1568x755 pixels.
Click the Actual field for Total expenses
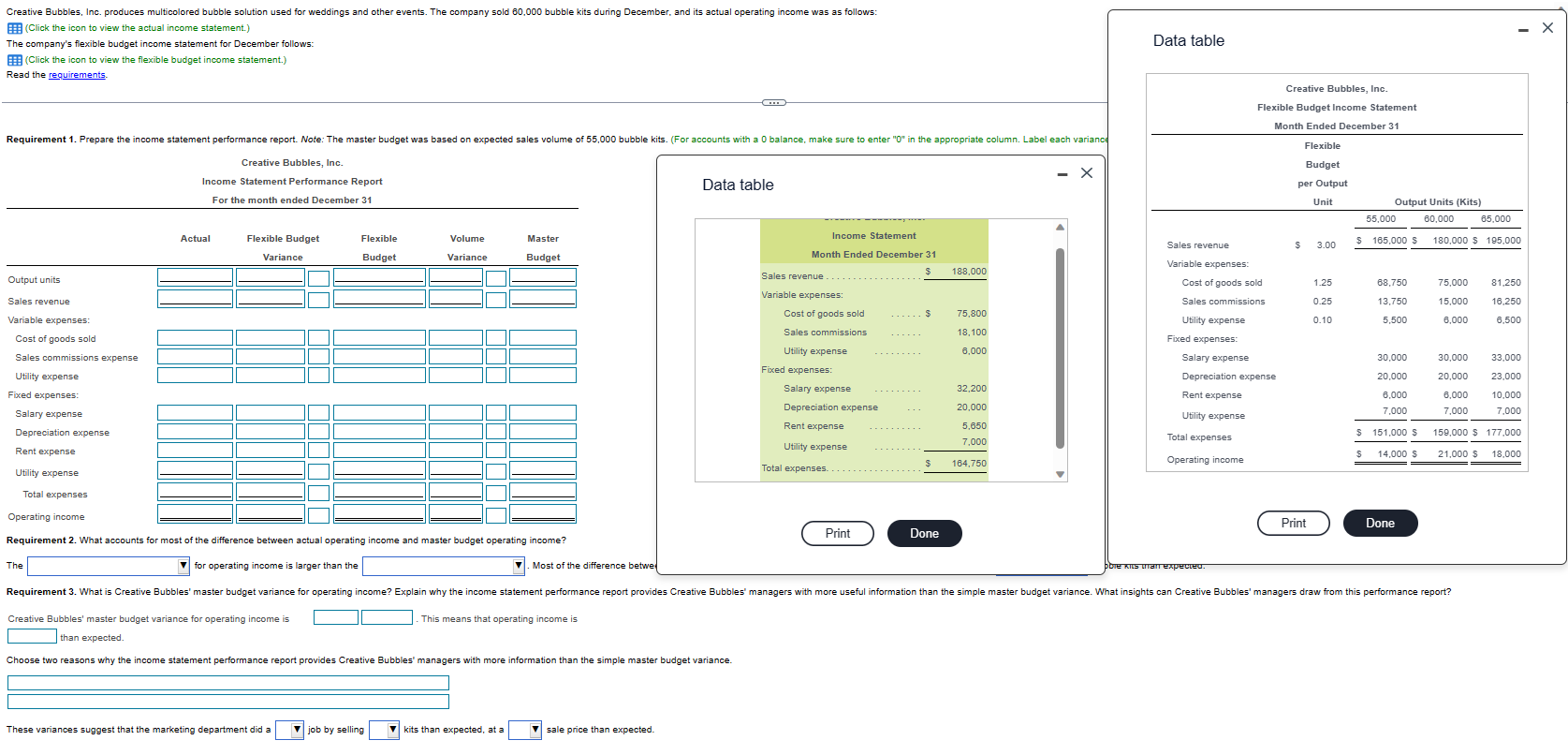click(x=195, y=493)
